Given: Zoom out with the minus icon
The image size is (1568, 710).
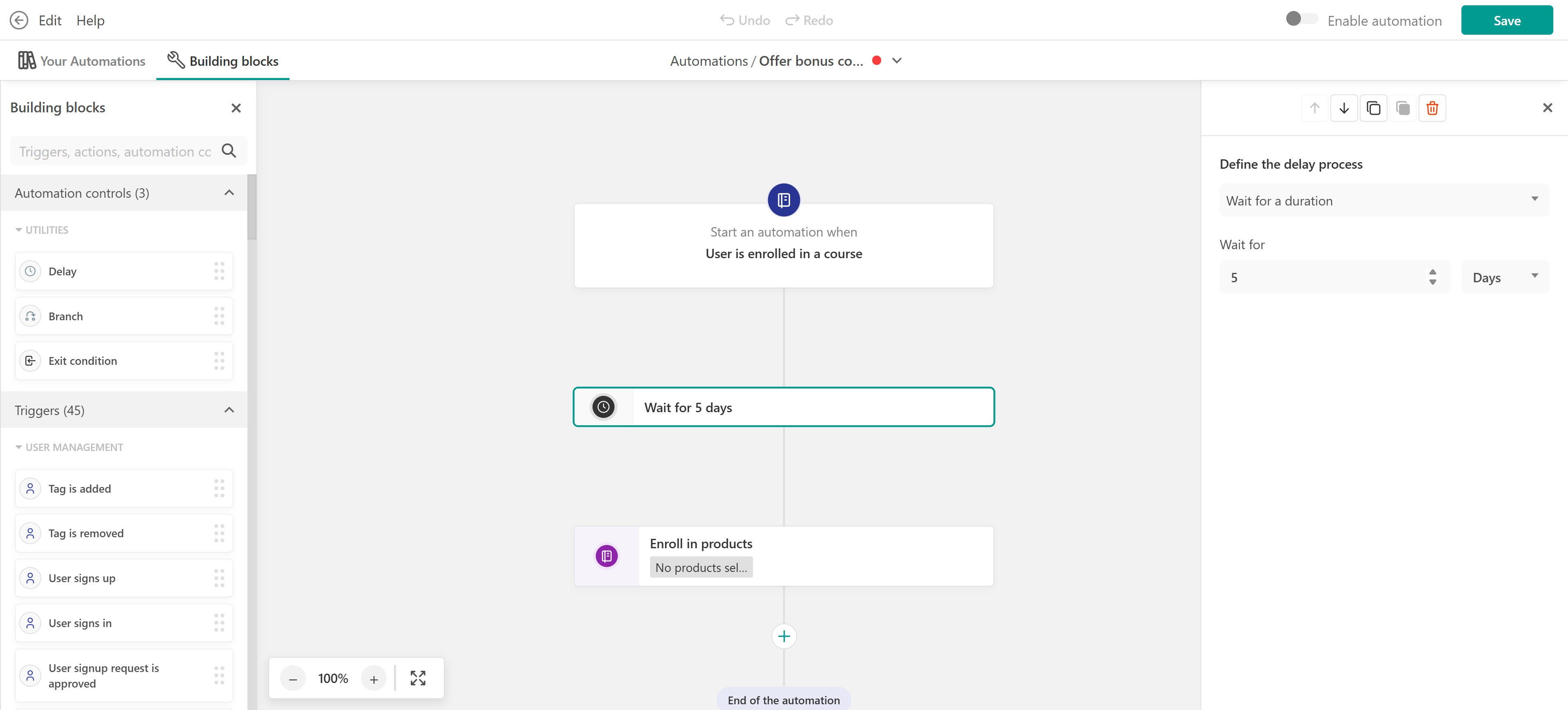Looking at the screenshot, I should point(293,678).
